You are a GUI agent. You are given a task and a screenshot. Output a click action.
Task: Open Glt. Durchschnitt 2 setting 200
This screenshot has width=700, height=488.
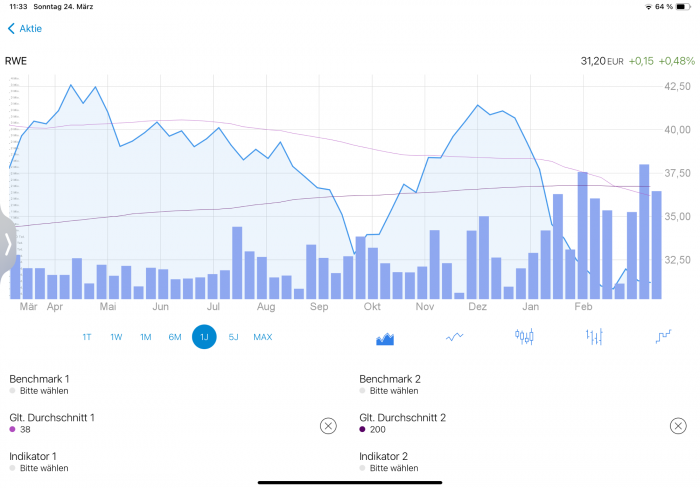(402, 423)
